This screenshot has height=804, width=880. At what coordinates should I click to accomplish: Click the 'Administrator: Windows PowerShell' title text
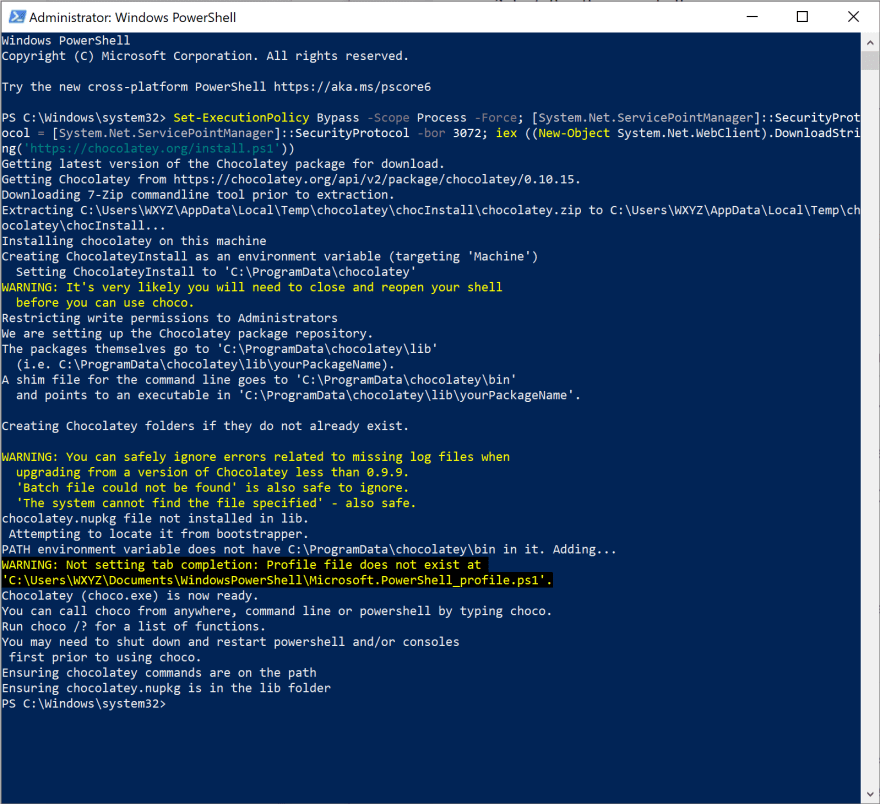[132, 17]
